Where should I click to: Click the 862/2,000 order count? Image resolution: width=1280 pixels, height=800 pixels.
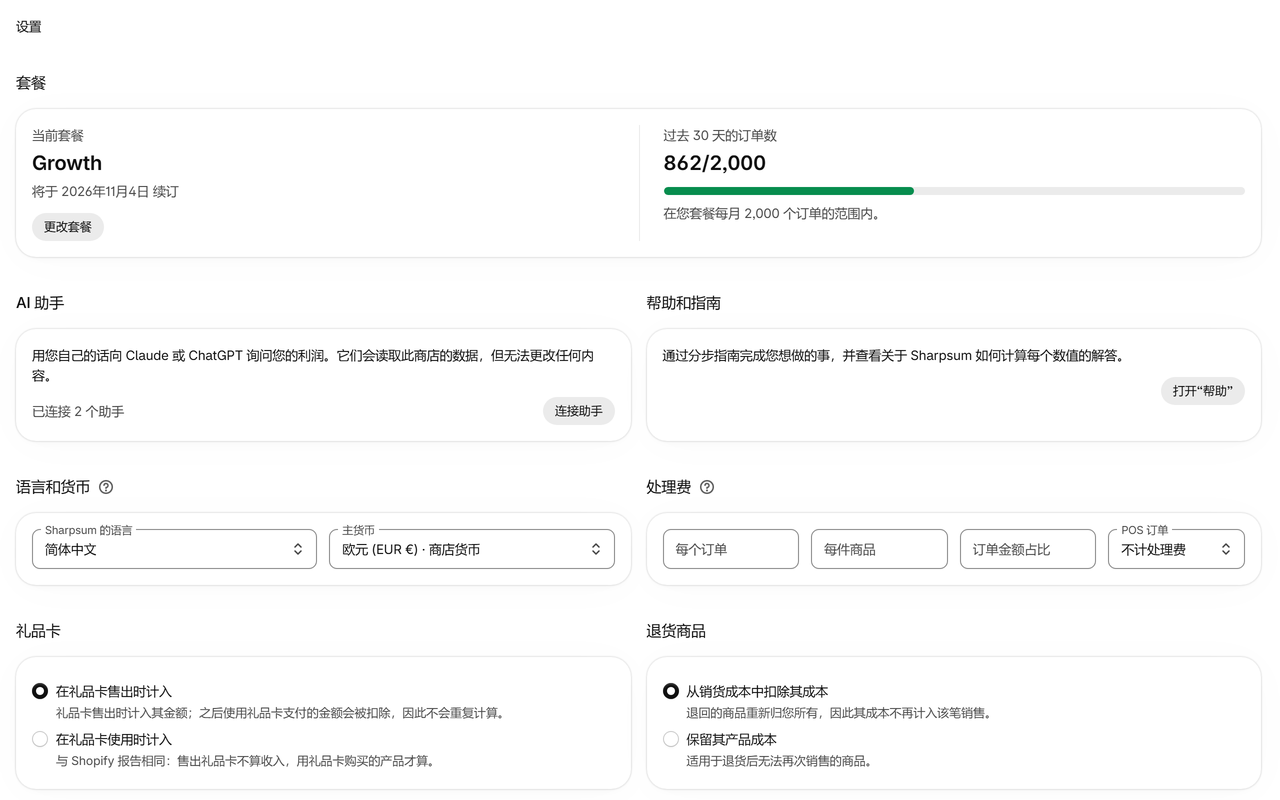715,163
